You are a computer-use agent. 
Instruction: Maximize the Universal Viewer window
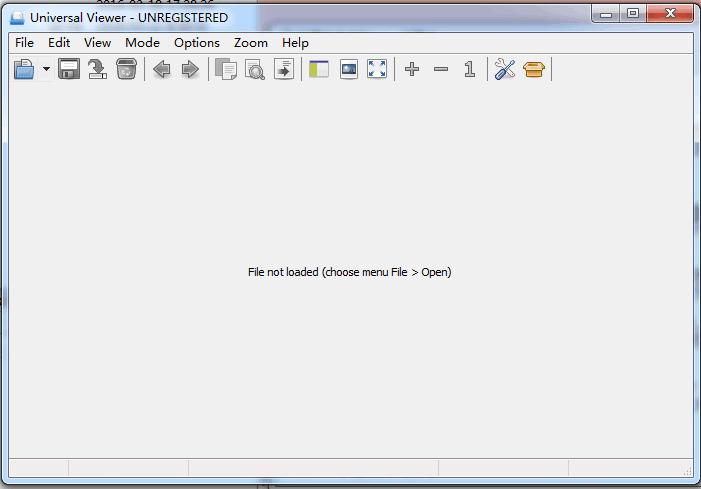[x=633, y=14]
